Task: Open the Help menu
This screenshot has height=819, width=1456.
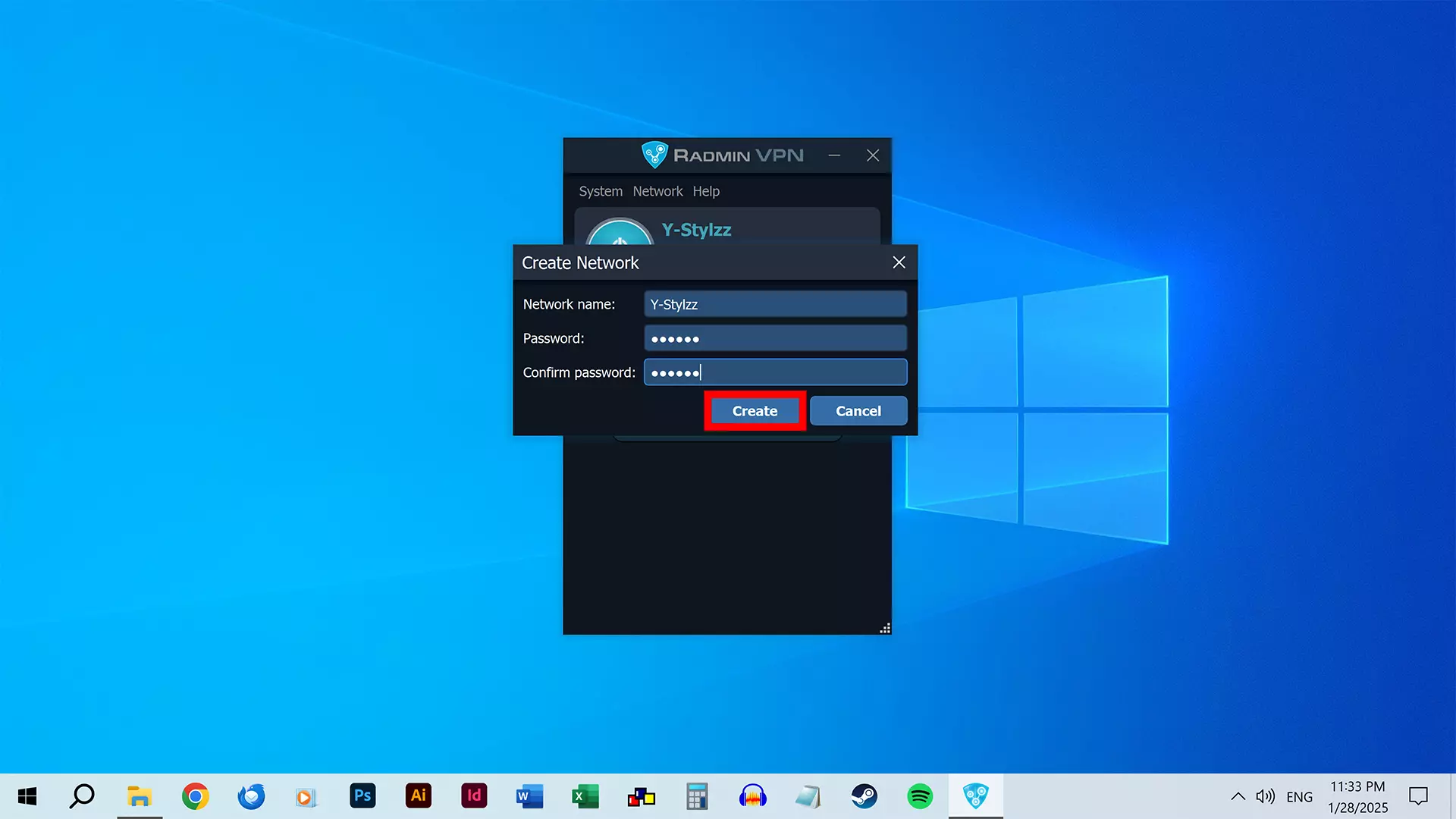Action: coord(705,191)
